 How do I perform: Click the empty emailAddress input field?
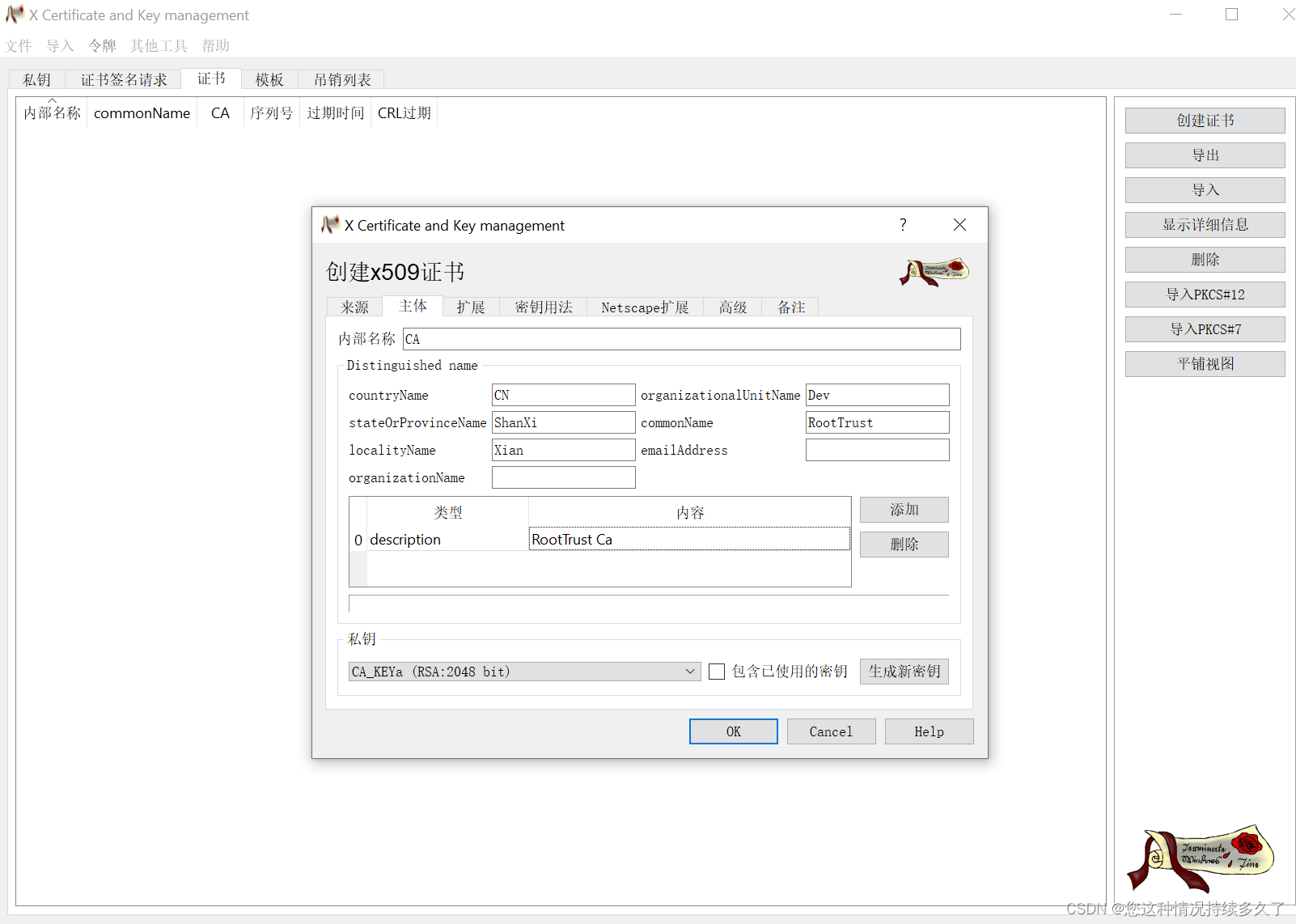(877, 449)
